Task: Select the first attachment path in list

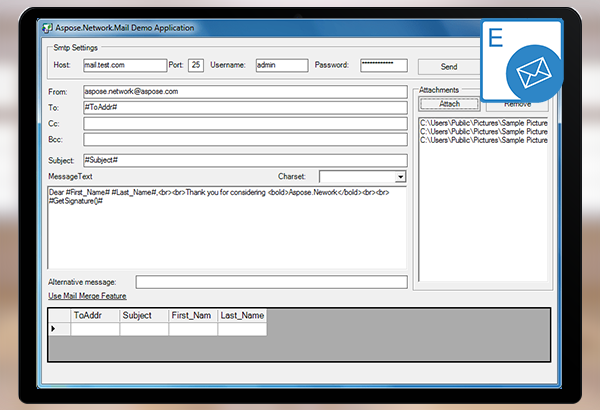Action: point(484,123)
